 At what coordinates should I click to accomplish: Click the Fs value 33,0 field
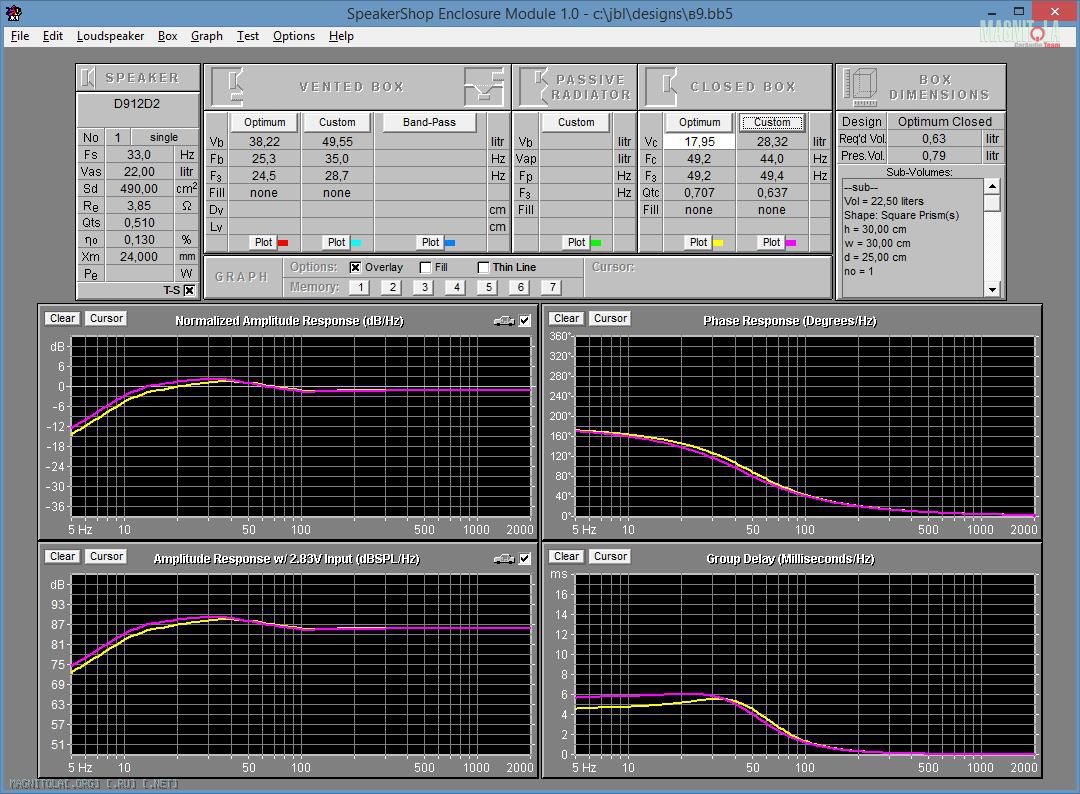click(x=139, y=155)
